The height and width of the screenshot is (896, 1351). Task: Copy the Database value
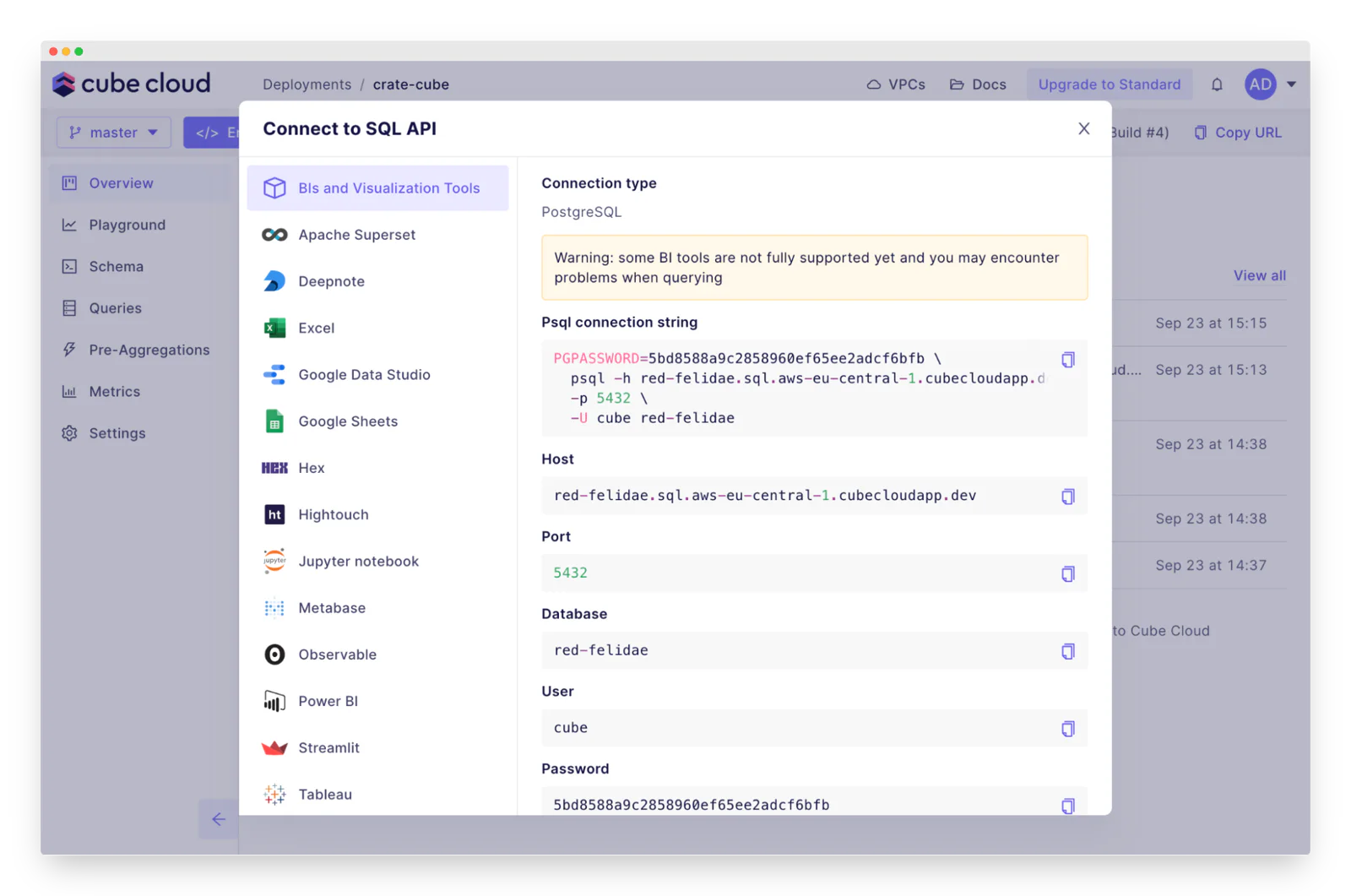pos(1067,651)
